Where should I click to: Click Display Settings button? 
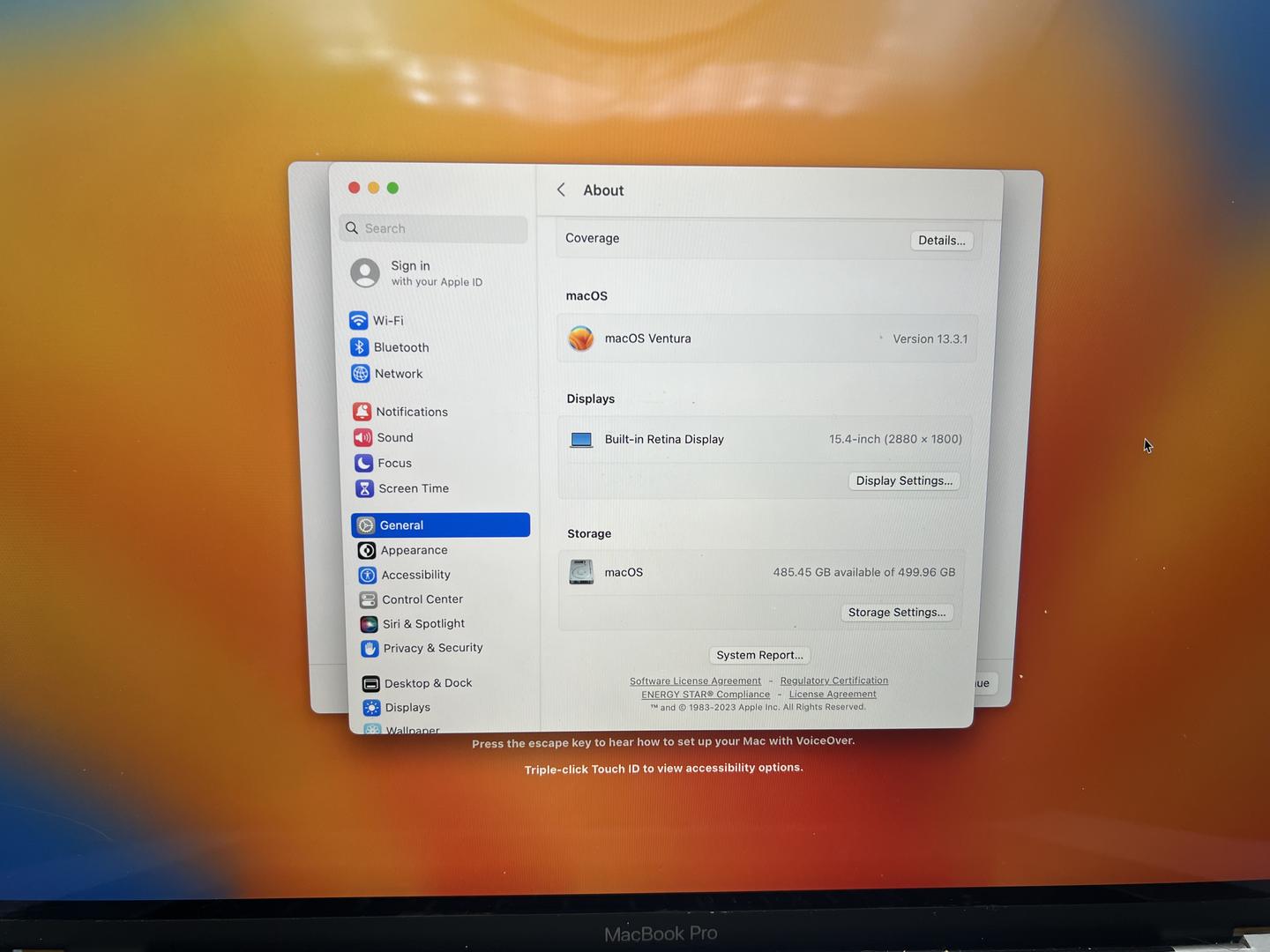[x=904, y=480]
